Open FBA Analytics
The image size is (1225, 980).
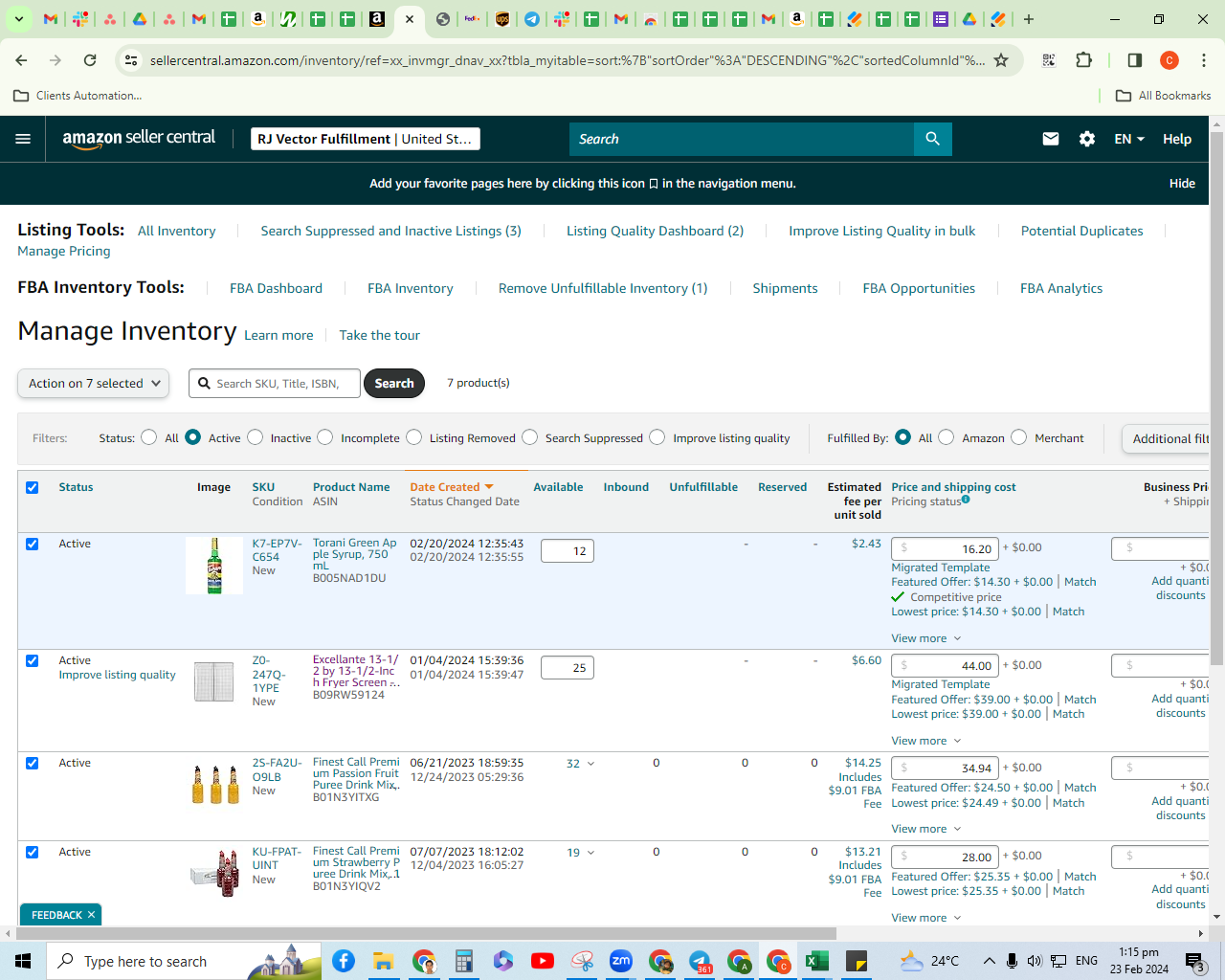[1061, 288]
